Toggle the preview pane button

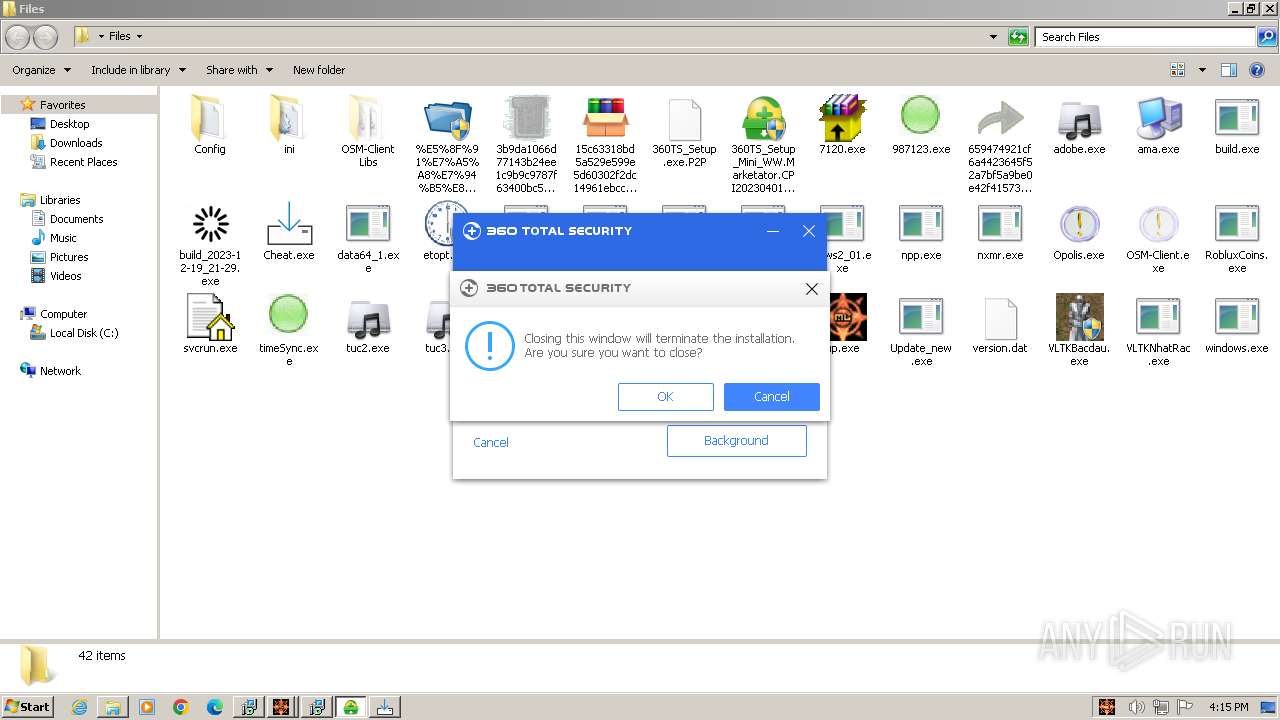(1229, 70)
